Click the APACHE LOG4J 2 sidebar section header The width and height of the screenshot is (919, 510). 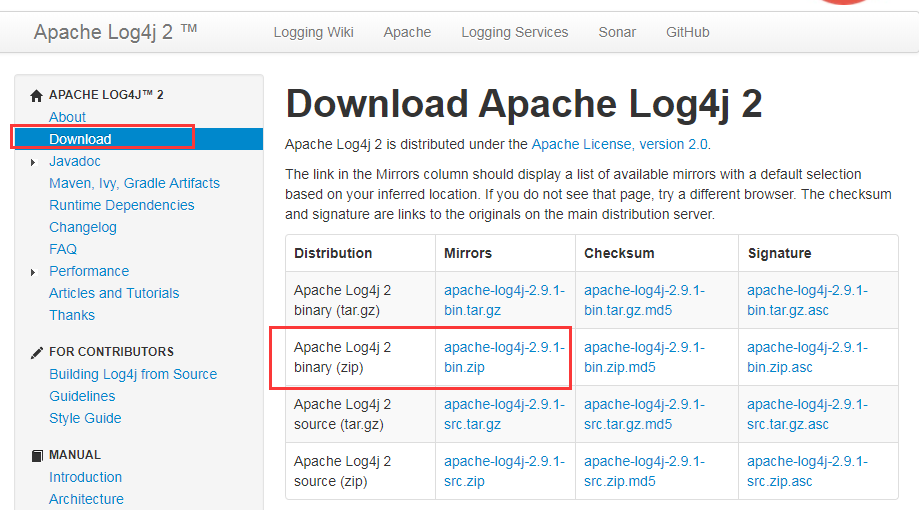(x=106, y=95)
